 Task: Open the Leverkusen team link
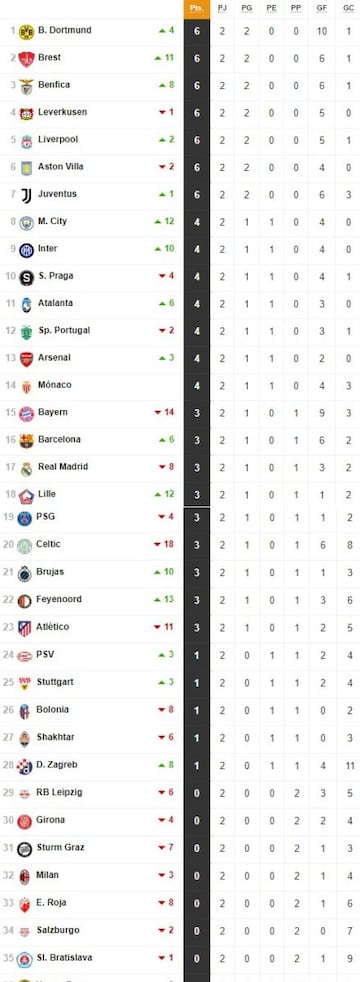[63, 112]
